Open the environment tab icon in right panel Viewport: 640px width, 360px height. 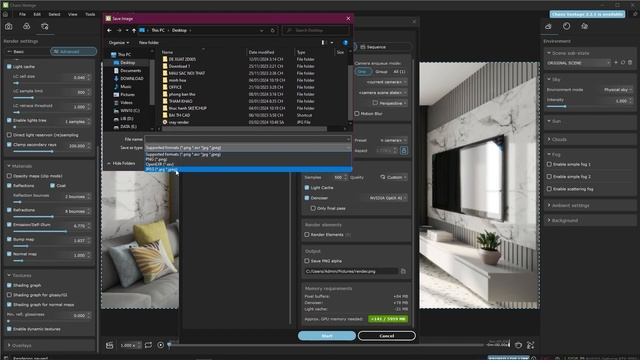tap(548, 26)
